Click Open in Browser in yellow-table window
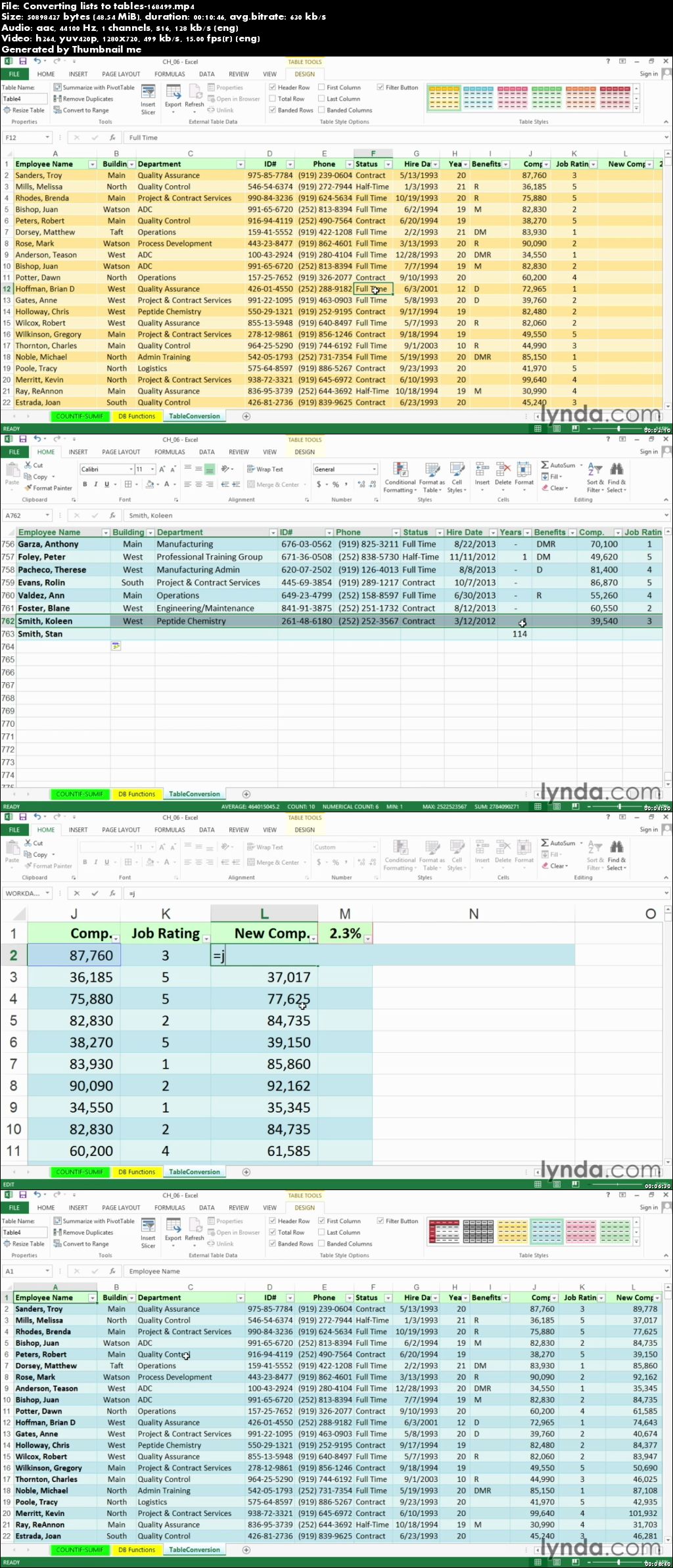Viewport: 673px width, 1568px height. (234, 99)
